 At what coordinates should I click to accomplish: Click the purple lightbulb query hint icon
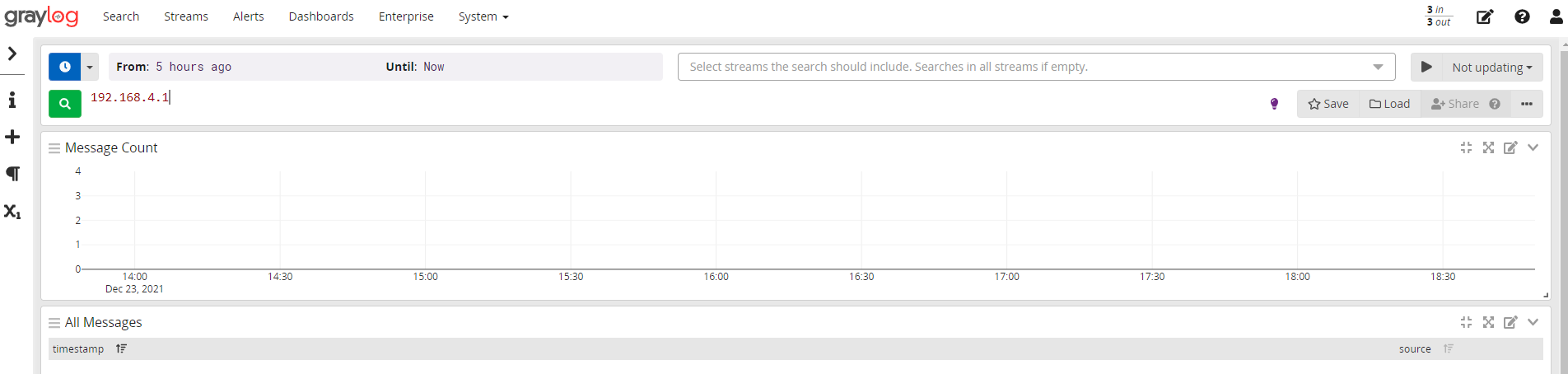coord(1274,104)
